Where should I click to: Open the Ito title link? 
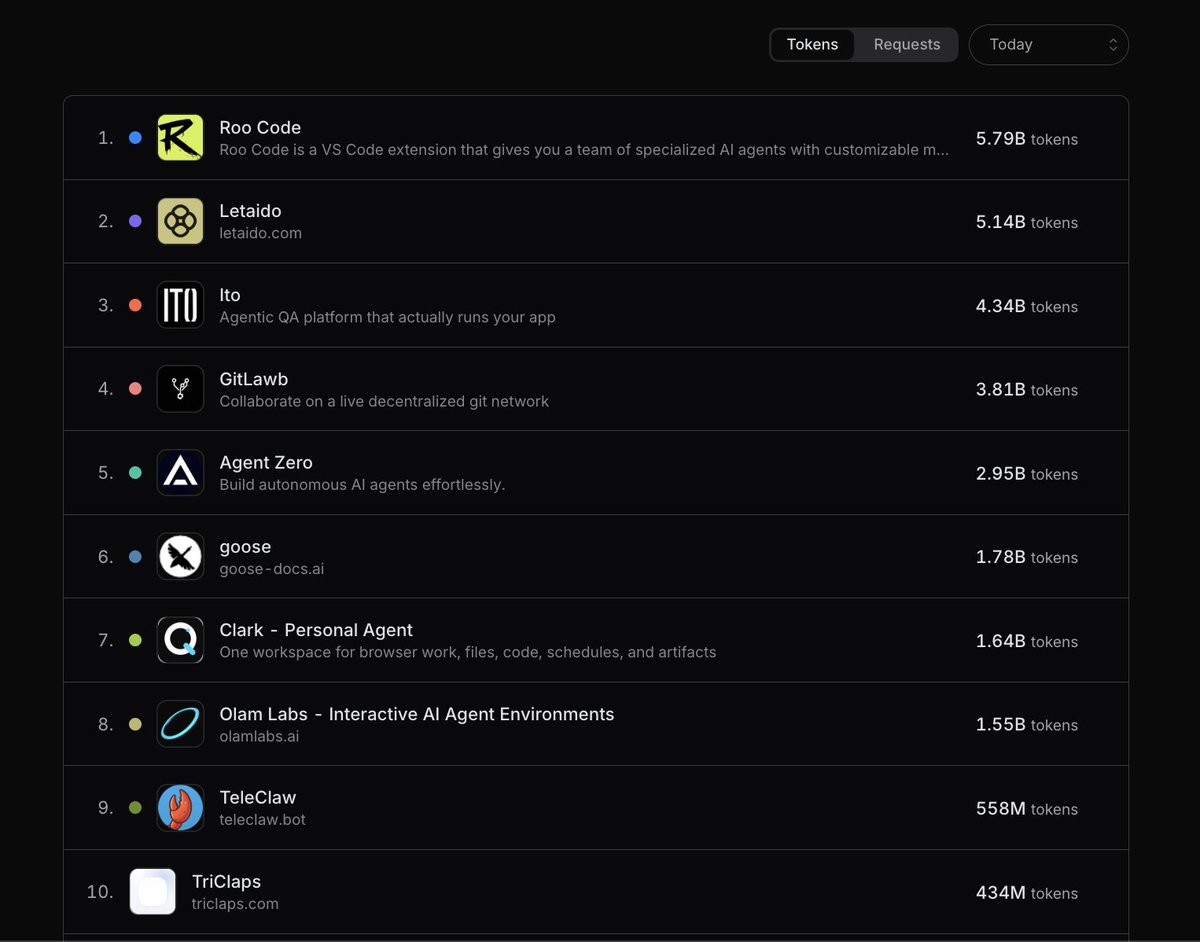(x=230, y=295)
